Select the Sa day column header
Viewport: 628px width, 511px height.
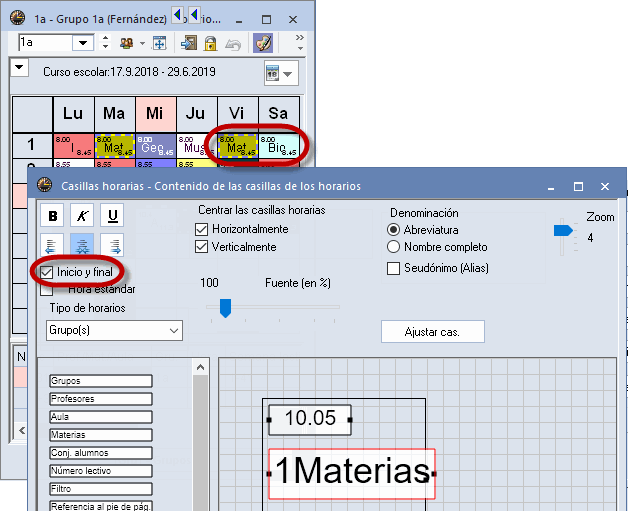click(279, 114)
